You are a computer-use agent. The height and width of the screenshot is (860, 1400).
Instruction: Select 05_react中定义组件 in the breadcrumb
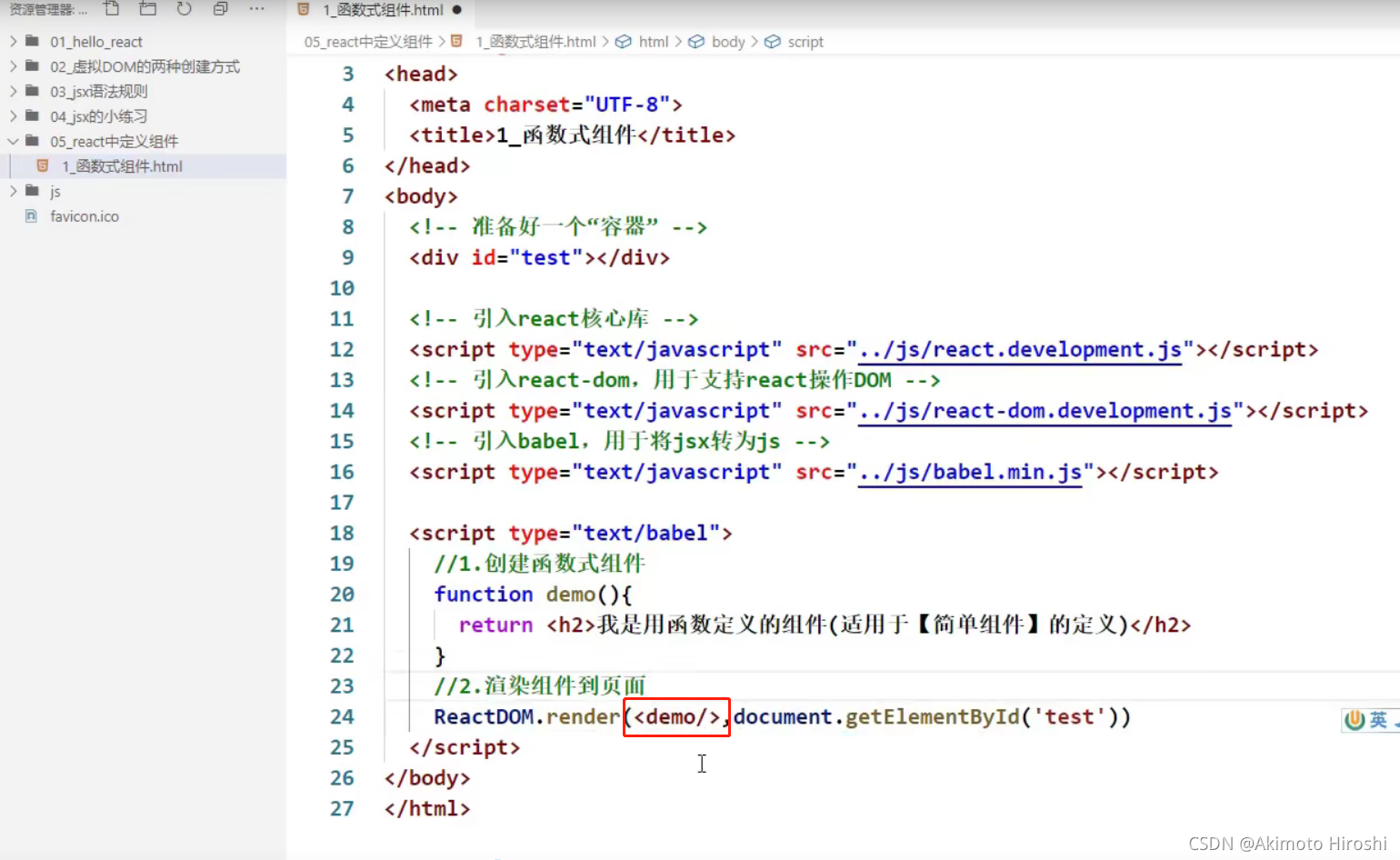point(368,42)
